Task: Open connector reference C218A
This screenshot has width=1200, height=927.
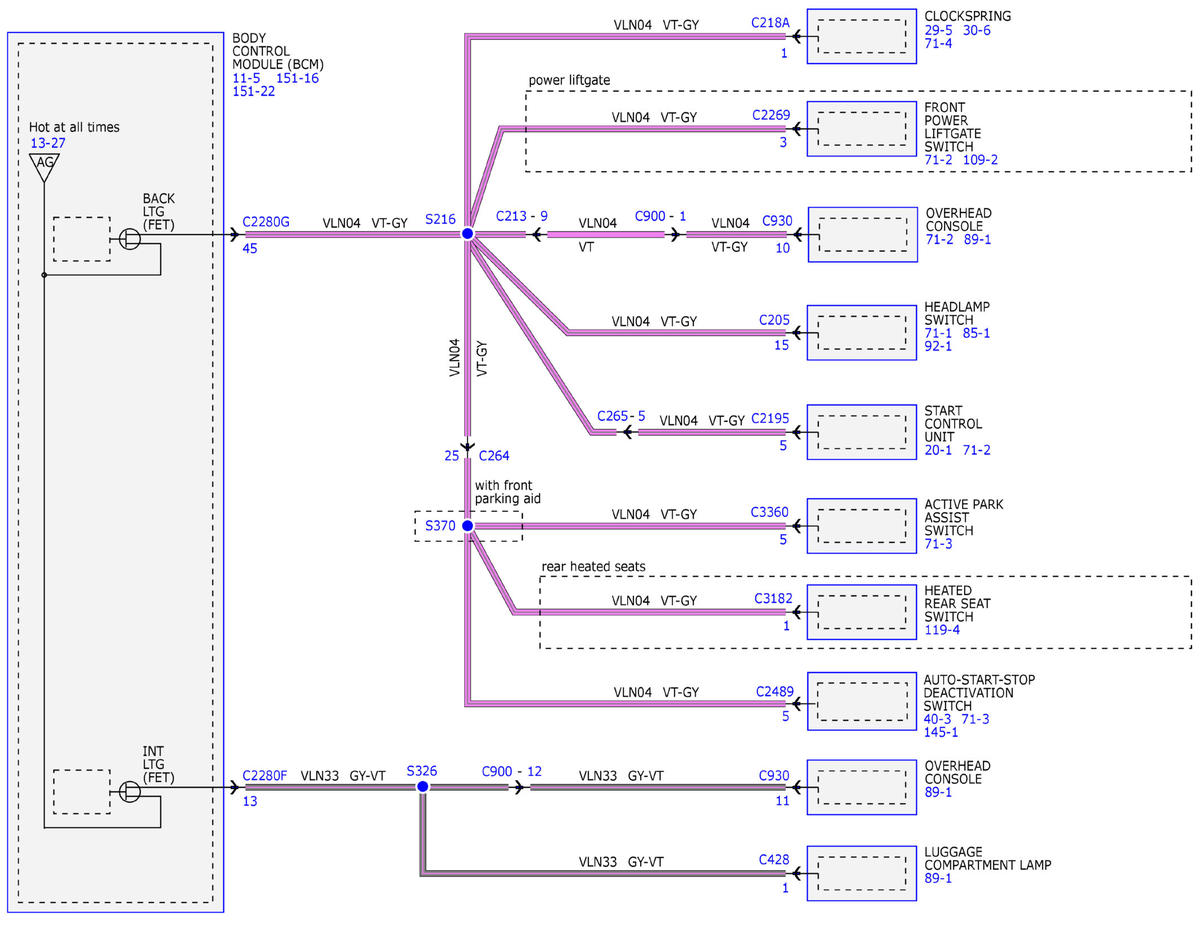Action: [x=770, y=22]
